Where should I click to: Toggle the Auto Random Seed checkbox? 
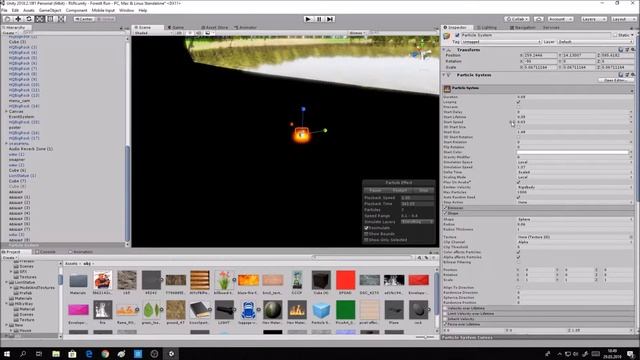click(x=518, y=197)
